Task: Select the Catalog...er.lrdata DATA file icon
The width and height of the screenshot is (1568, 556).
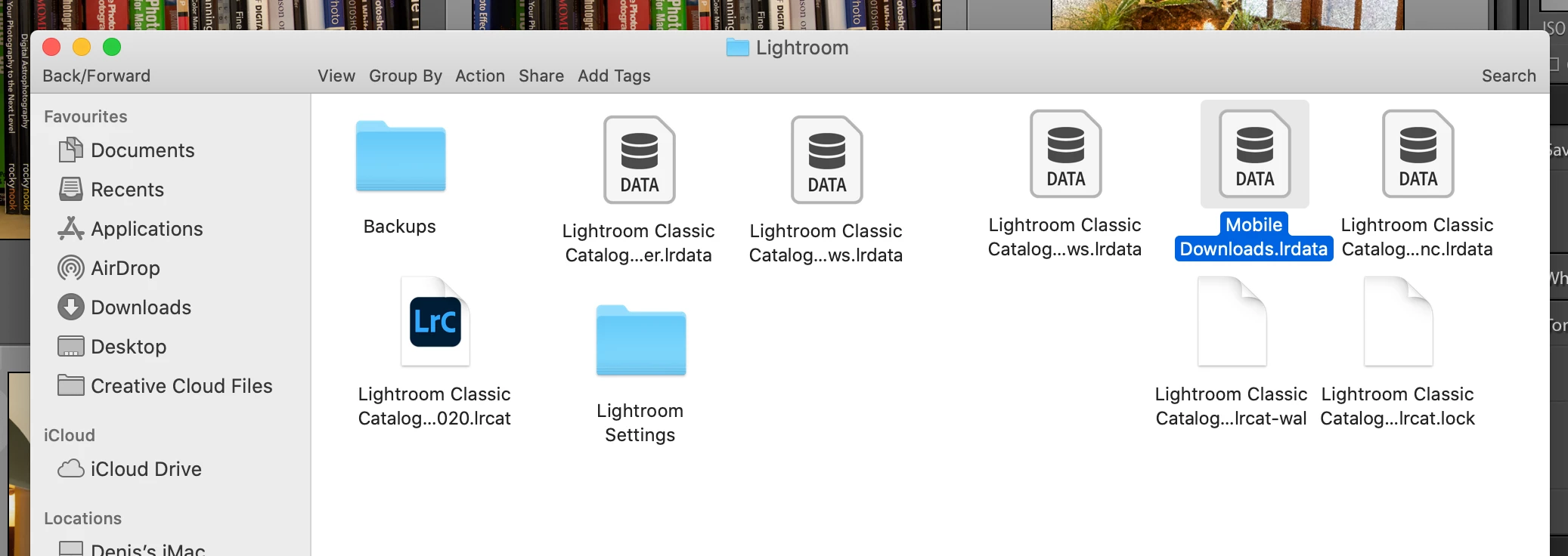Action: click(x=640, y=159)
